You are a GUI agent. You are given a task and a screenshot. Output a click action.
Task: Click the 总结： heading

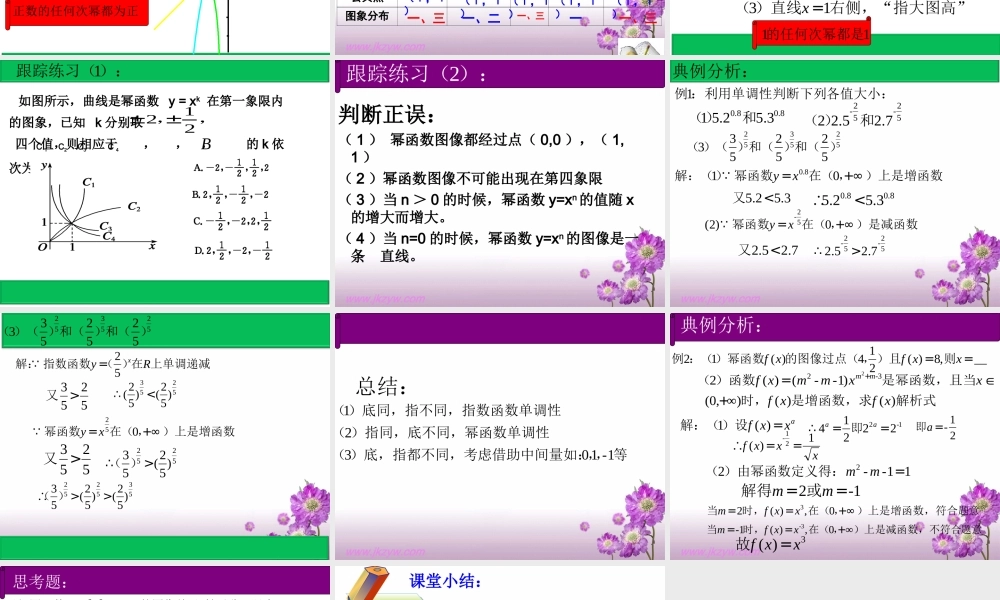click(x=381, y=386)
